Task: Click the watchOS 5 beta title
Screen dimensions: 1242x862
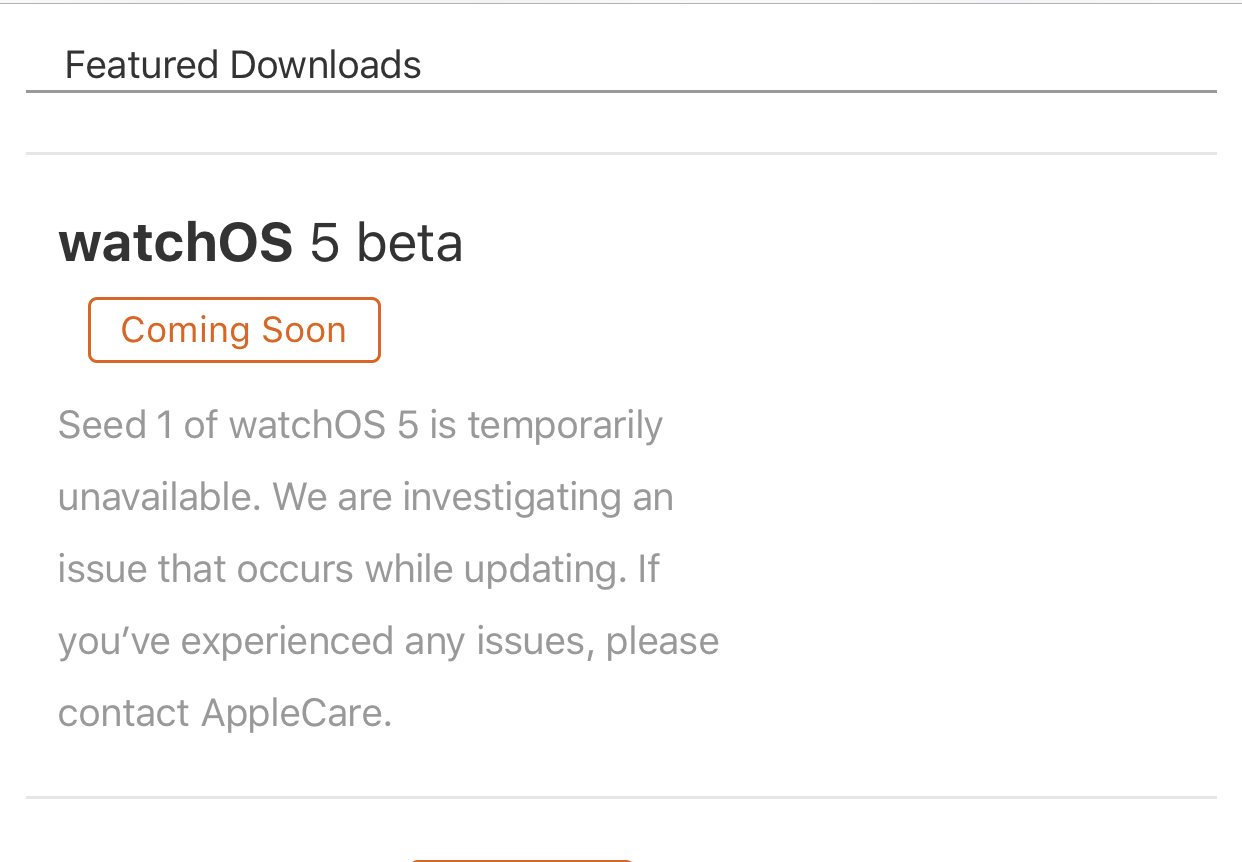Action: click(x=261, y=243)
